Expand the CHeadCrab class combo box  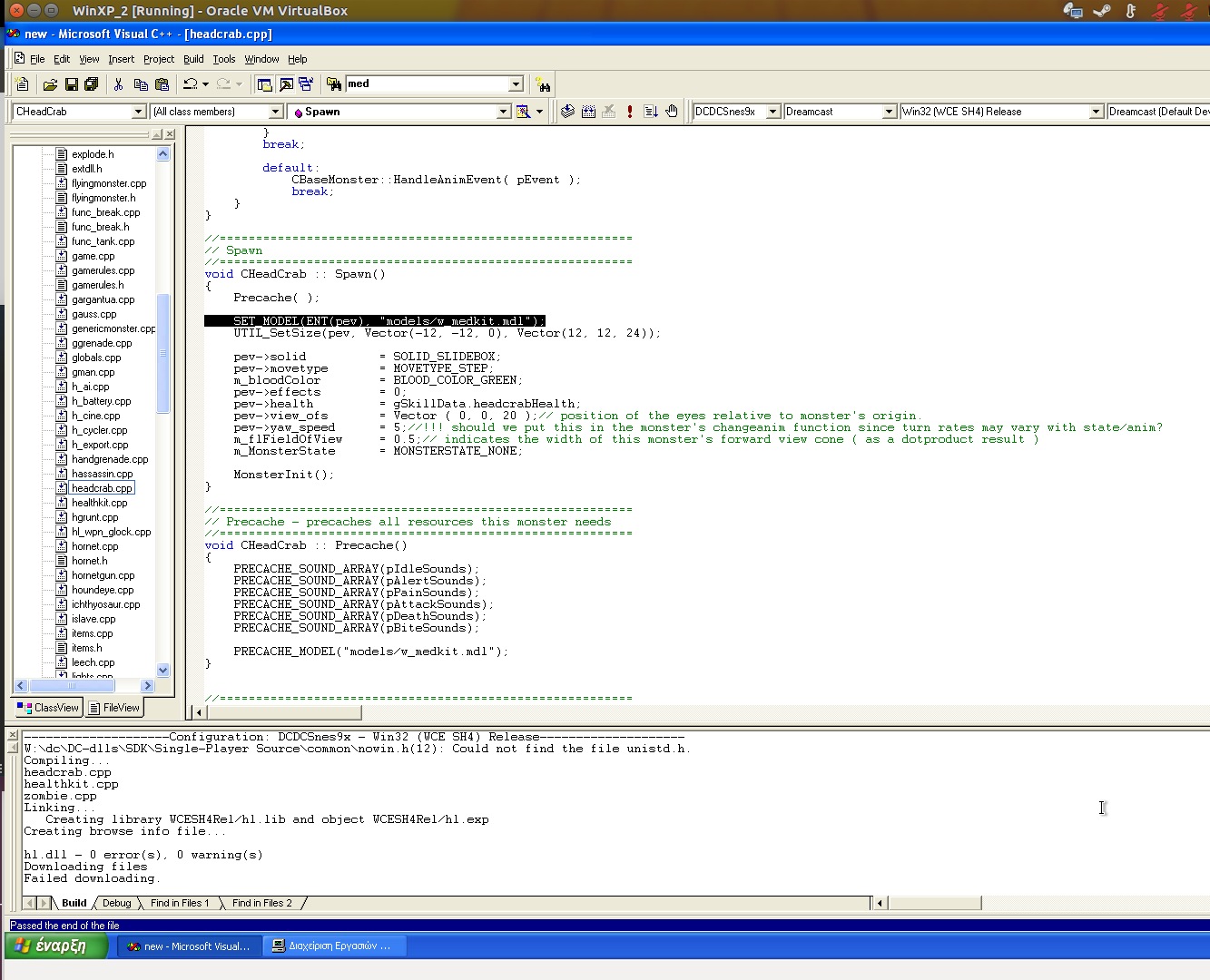[139, 112]
